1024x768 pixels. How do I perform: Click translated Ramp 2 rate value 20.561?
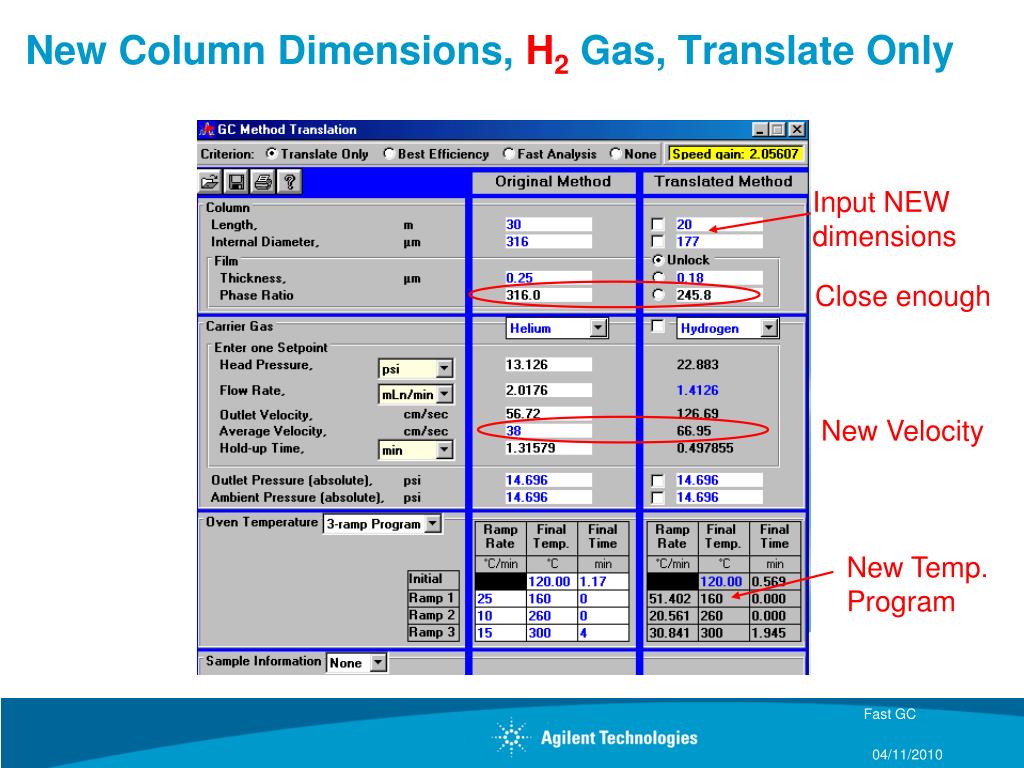[x=672, y=615]
